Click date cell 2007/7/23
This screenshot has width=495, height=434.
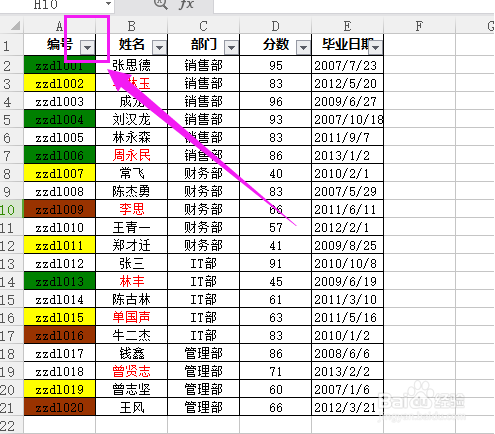(348, 66)
